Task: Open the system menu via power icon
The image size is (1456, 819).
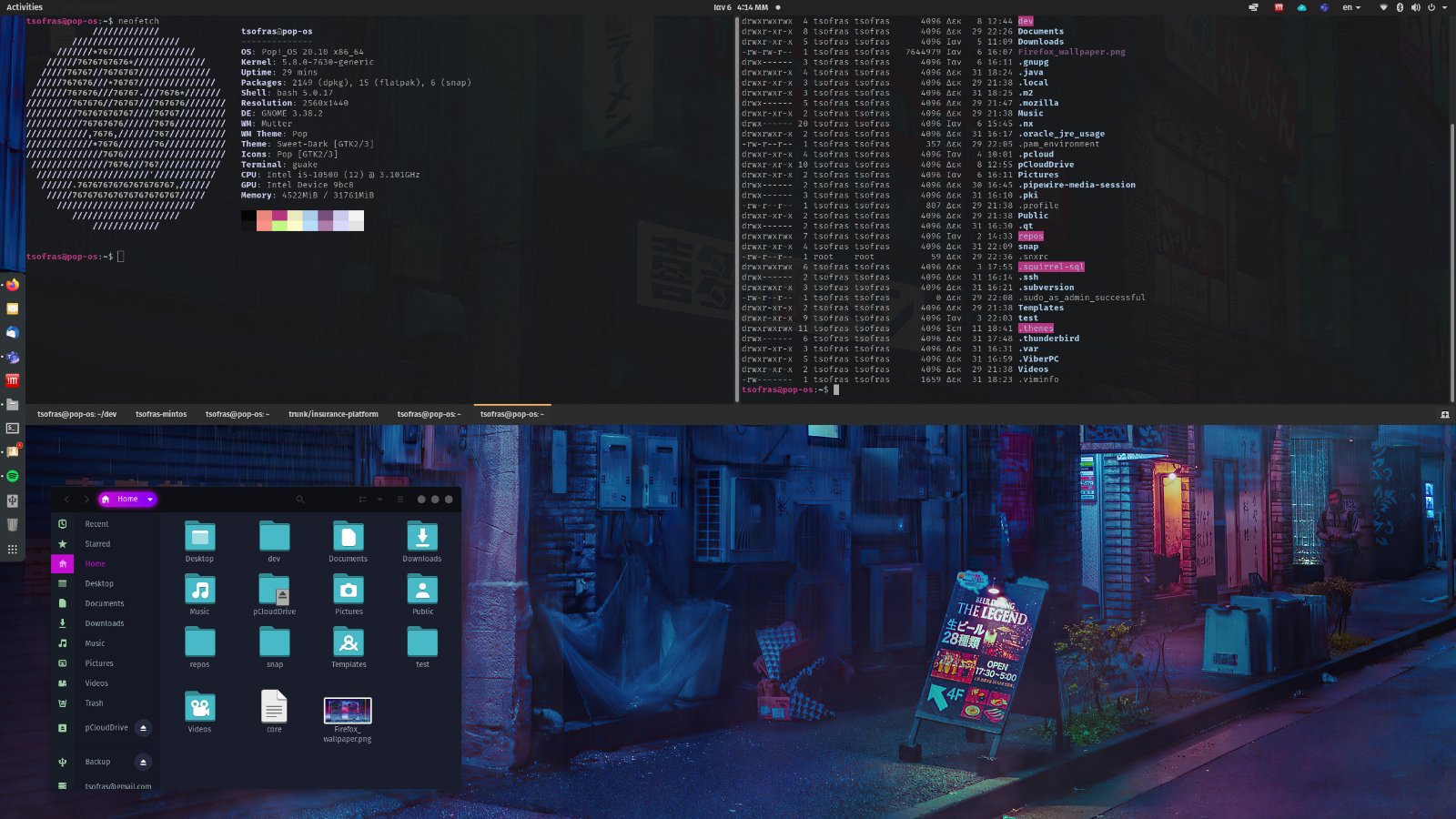Action: point(1431,7)
